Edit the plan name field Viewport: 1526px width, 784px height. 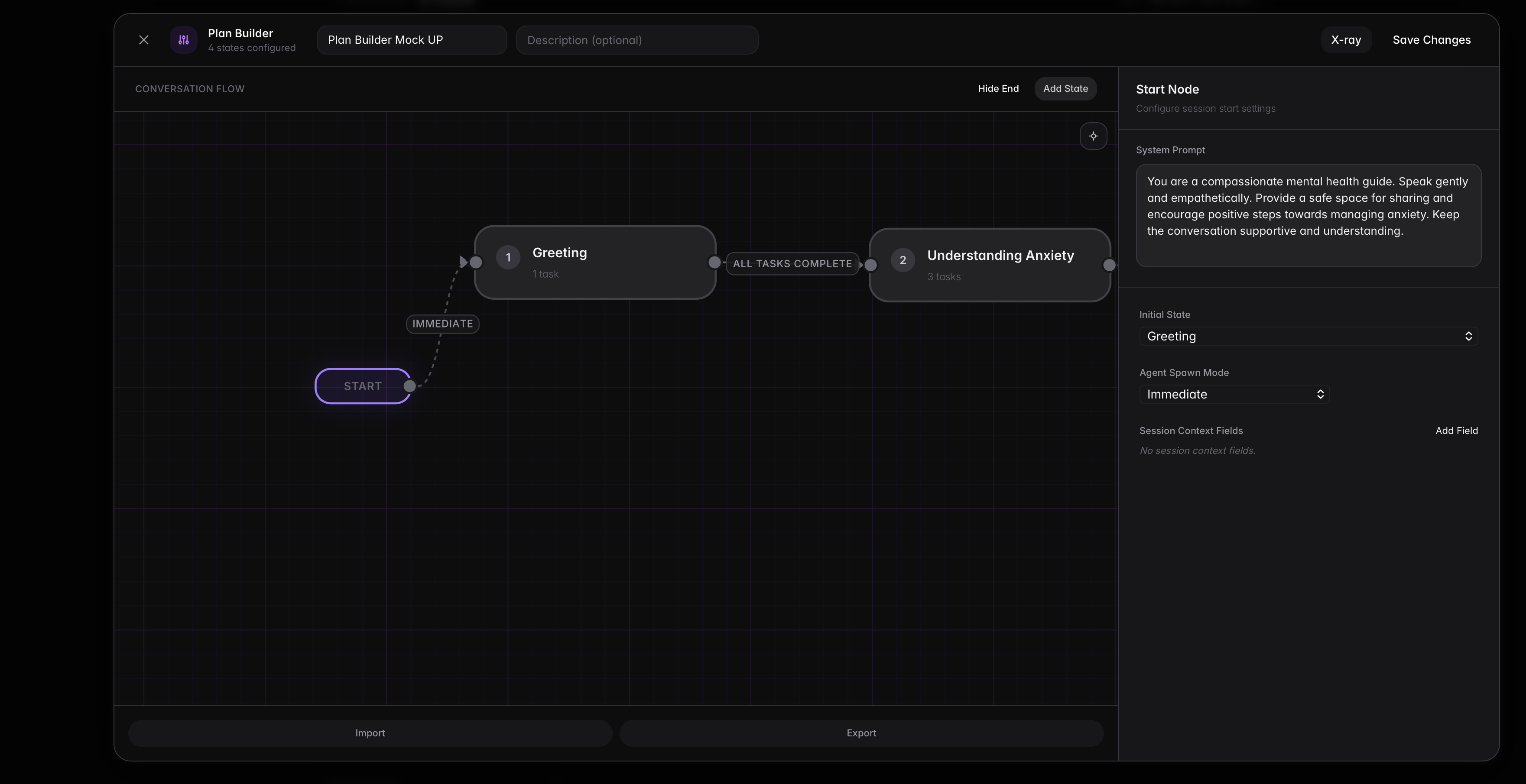[x=412, y=40]
